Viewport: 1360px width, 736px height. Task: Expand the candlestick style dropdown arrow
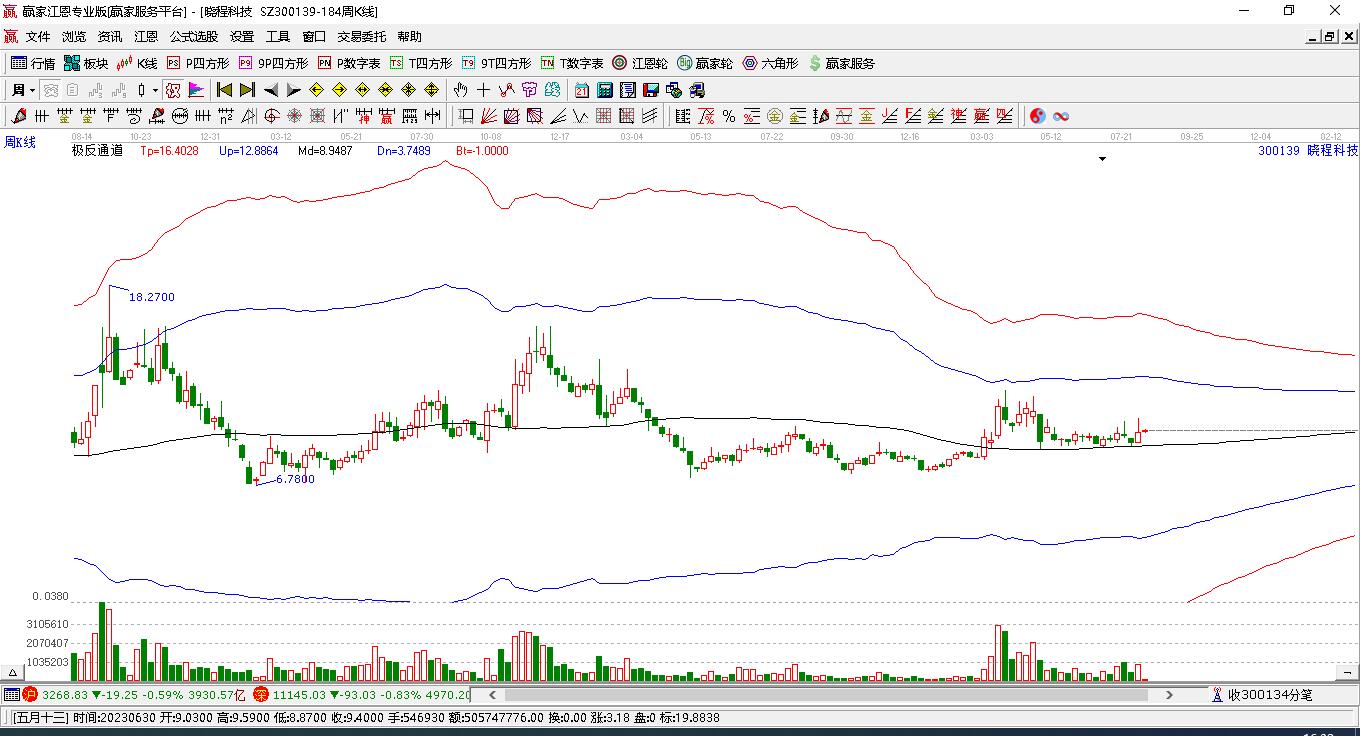point(155,90)
